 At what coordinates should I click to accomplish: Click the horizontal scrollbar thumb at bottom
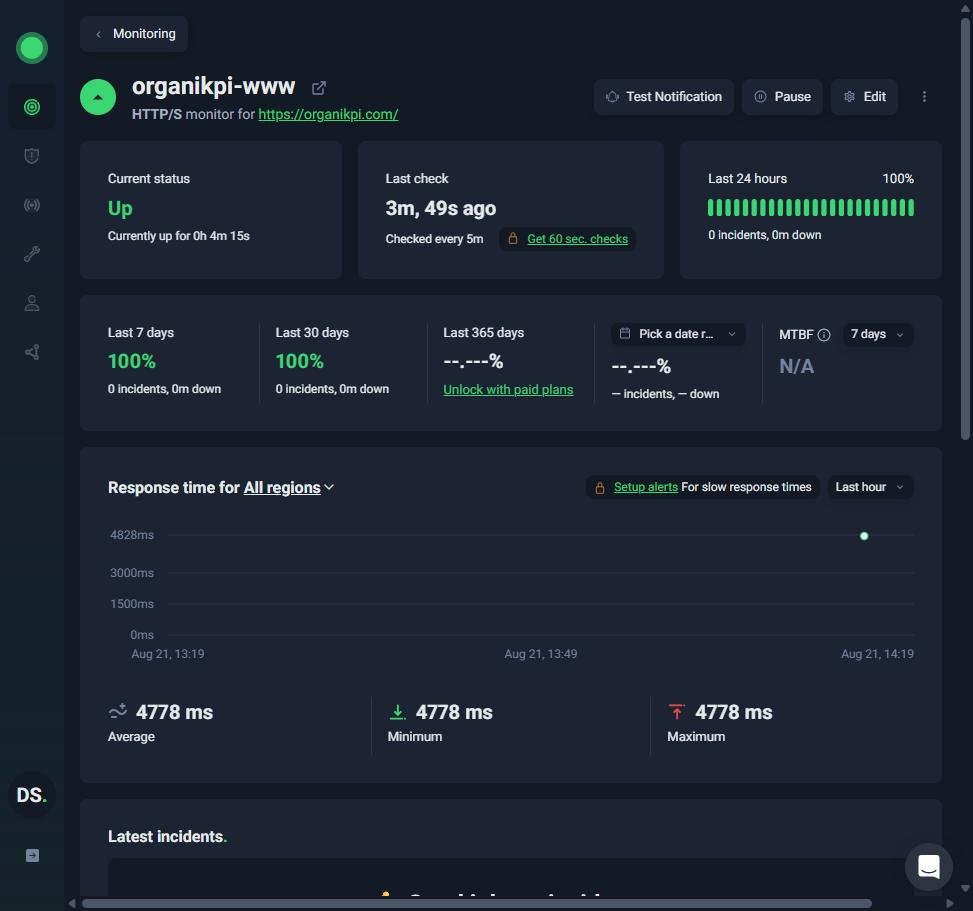pos(477,904)
